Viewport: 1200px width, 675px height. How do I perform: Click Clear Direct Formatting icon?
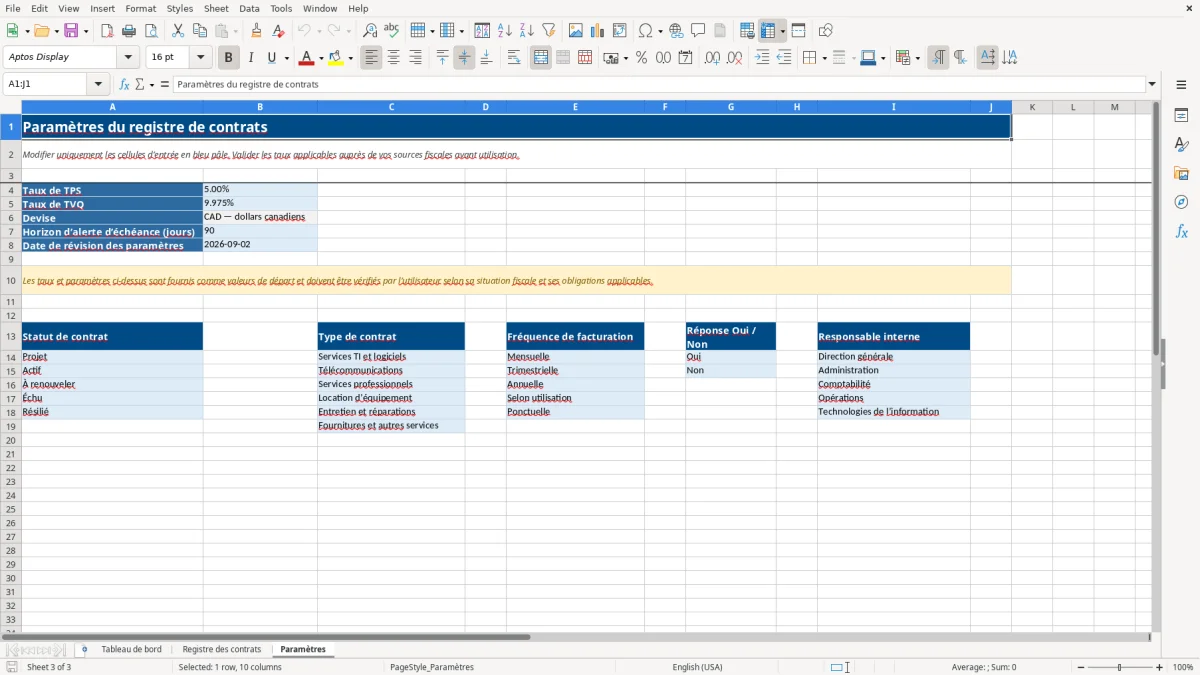coord(279,31)
